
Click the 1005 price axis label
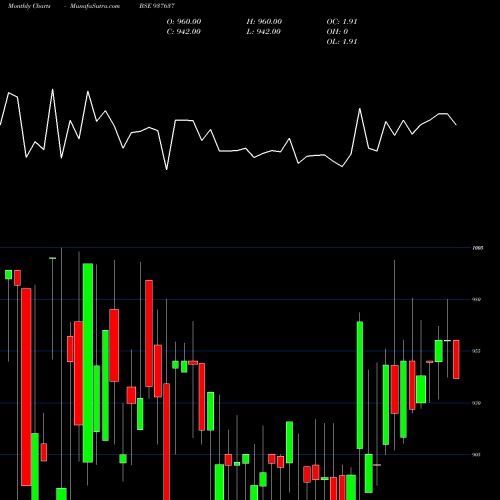pos(478,248)
